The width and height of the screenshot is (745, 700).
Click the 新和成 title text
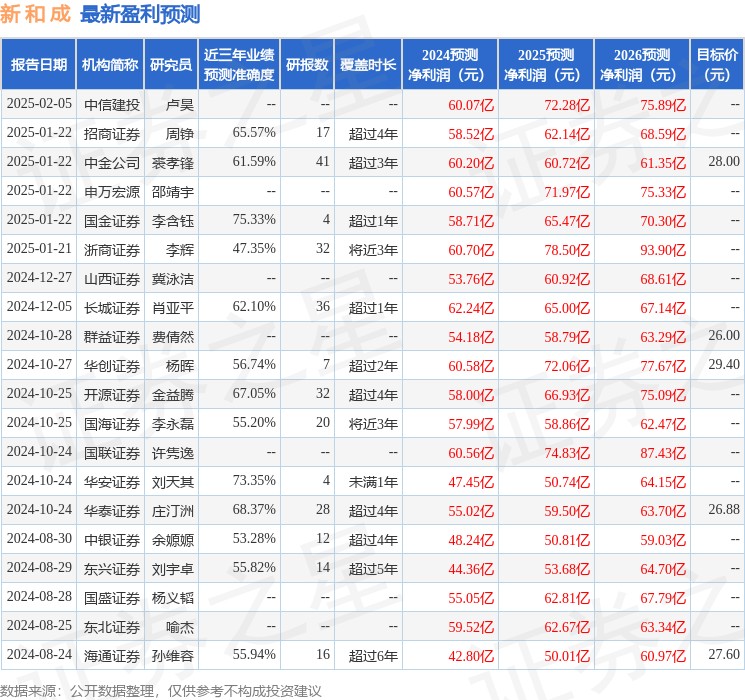pyautogui.click(x=35, y=14)
